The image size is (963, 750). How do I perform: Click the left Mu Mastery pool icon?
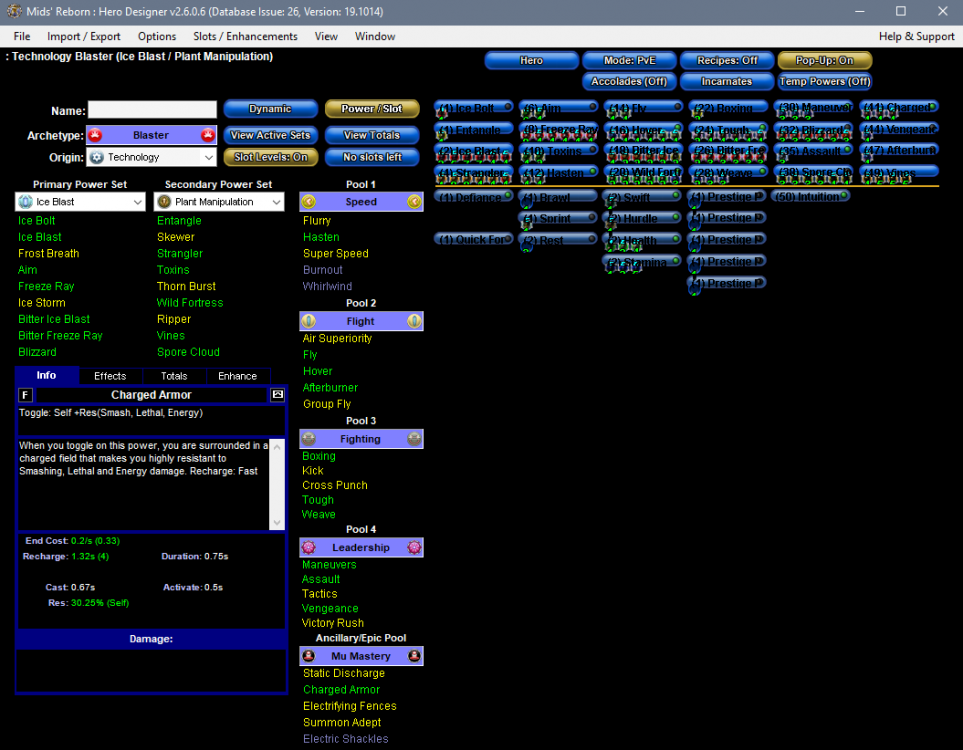pyautogui.click(x=308, y=656)
